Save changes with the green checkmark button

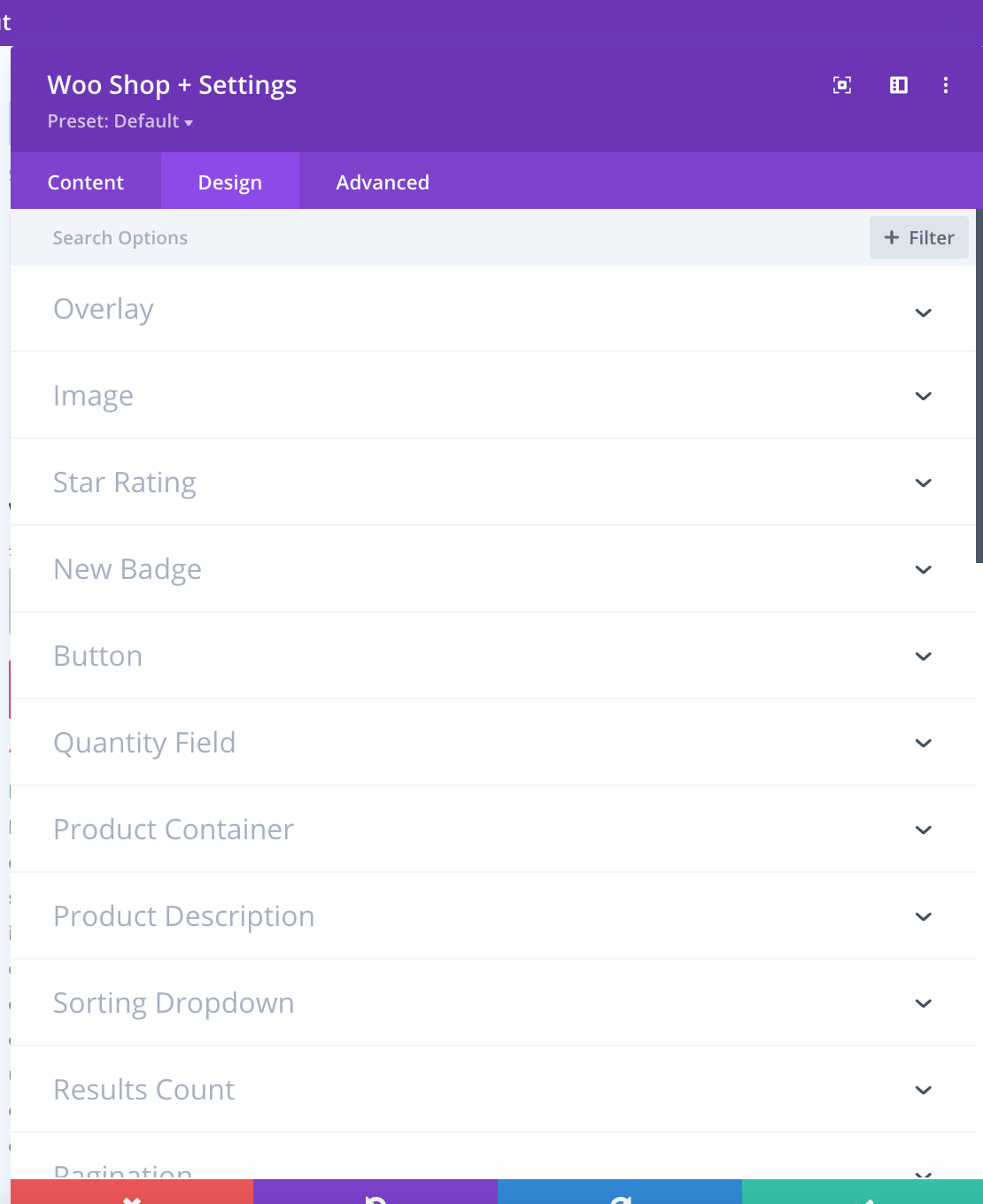point(863,1192)
